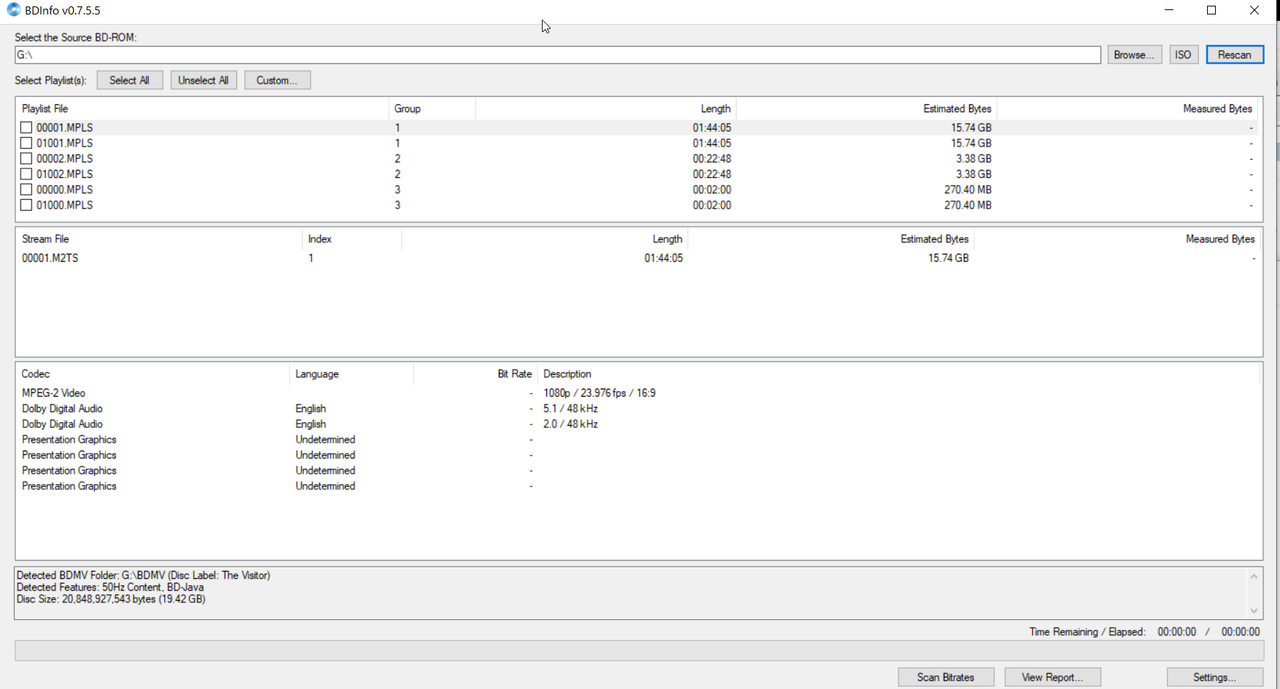Check the 00002.MPLS playlist checkbox

coord(27,159)
